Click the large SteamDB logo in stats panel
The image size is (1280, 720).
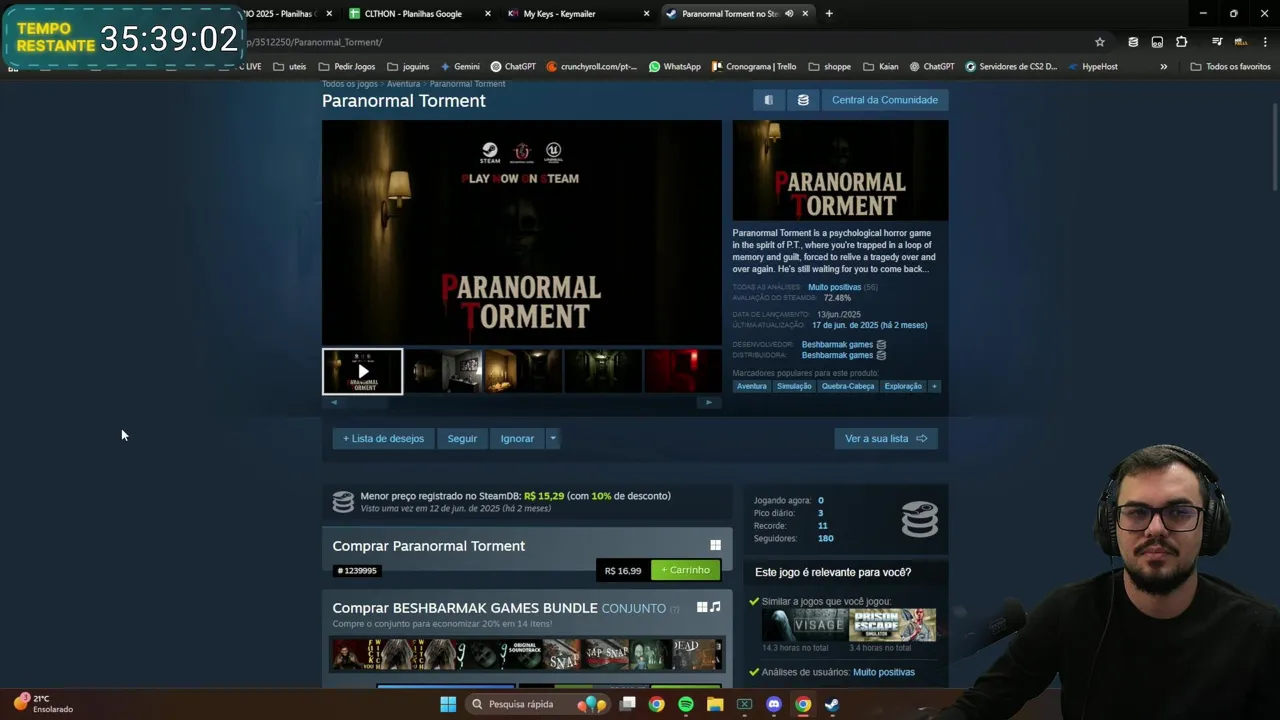[x=920, y=519]
